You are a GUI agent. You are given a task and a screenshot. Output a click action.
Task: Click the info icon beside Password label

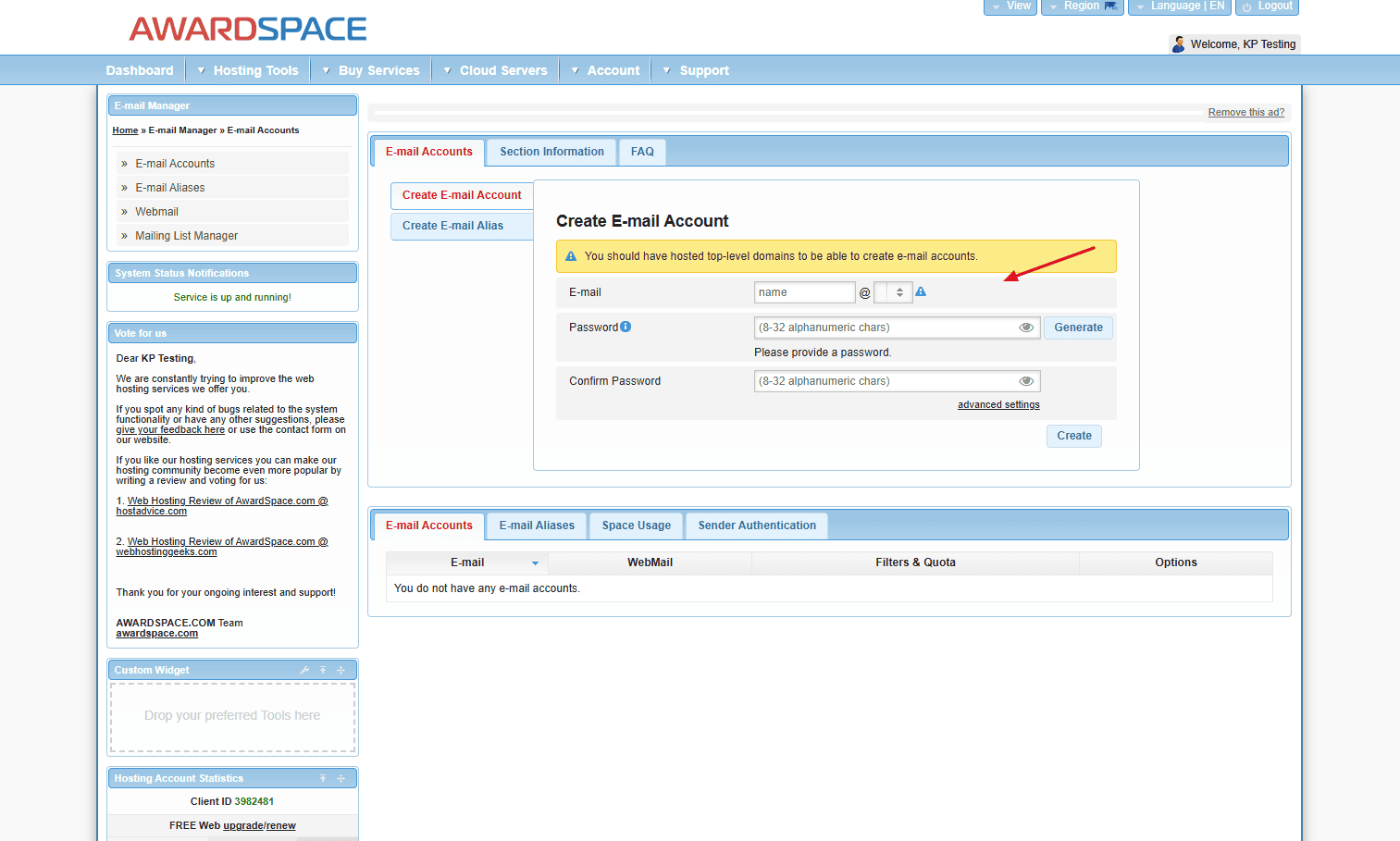point(626,327)
